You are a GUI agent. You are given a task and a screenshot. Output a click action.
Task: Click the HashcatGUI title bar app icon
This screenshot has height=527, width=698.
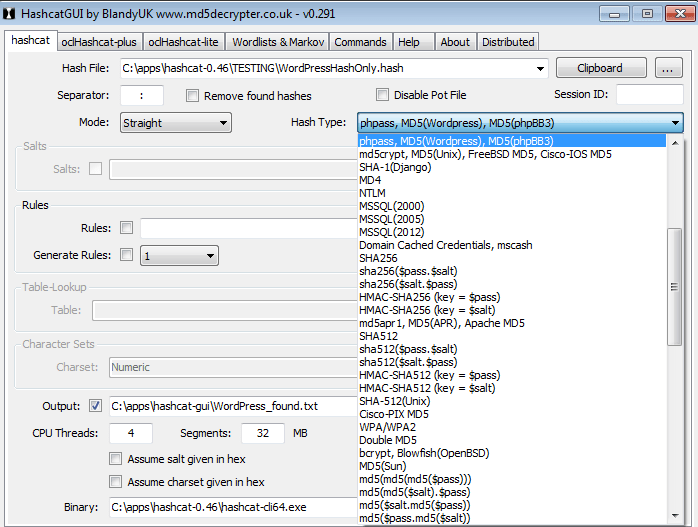(9, 14)
